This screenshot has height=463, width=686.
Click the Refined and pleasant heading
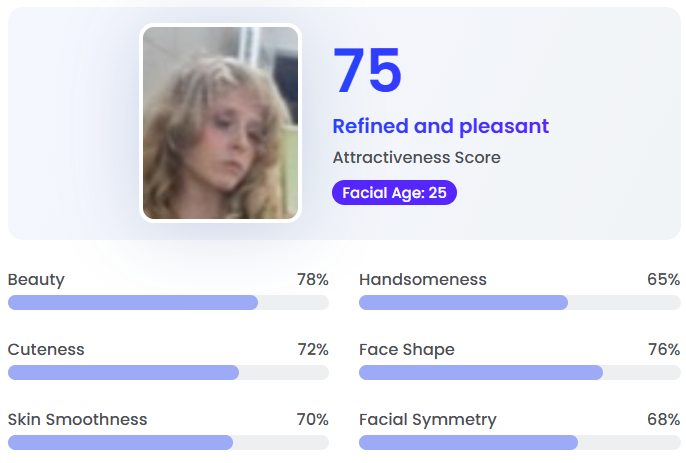click(441, 127)
